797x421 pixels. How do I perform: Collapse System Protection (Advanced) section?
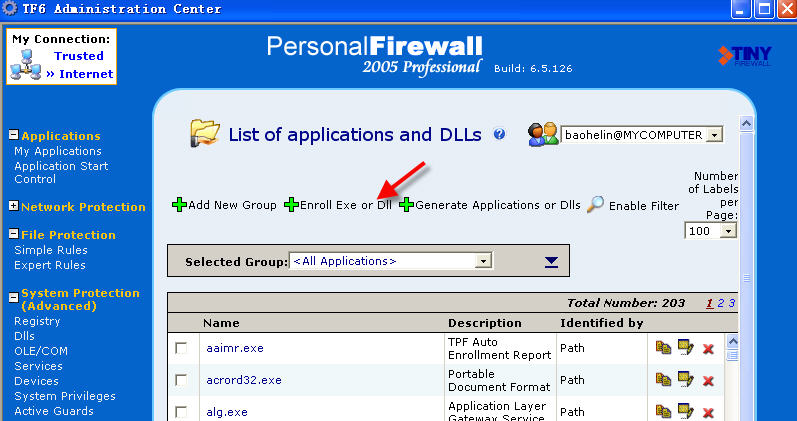point(14,297)
